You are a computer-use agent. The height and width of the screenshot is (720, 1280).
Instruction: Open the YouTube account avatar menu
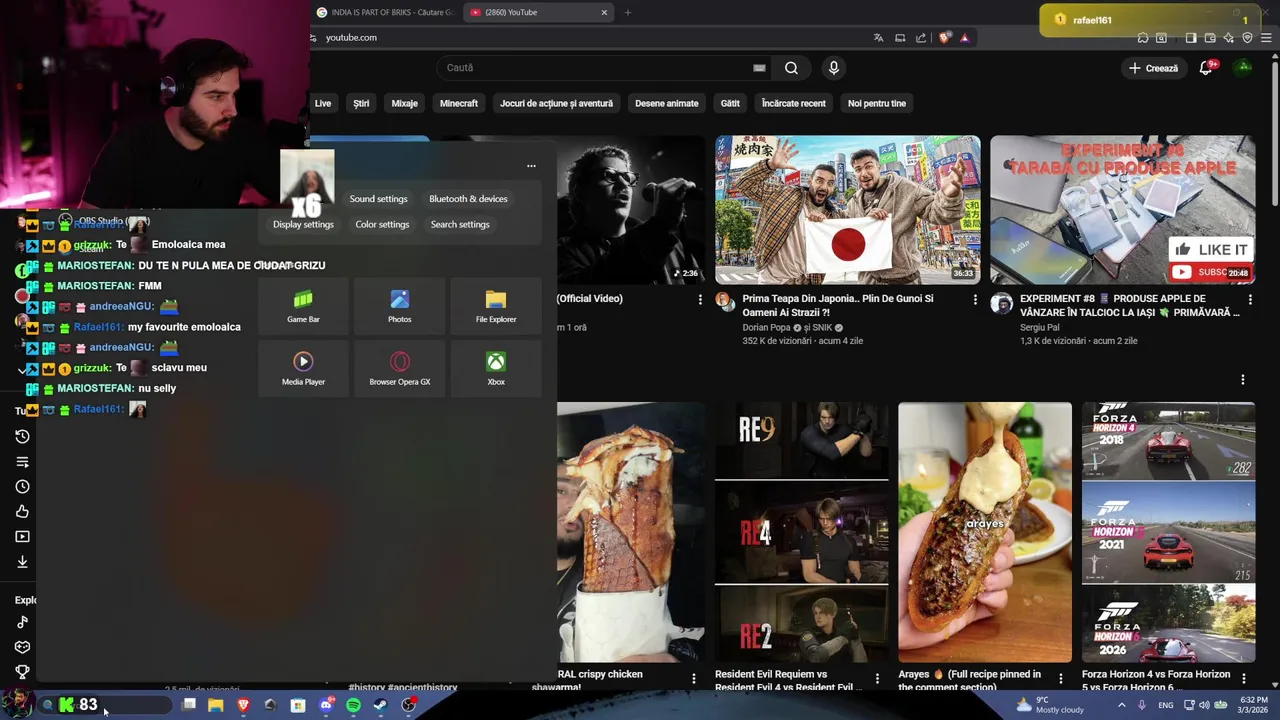(1243, 68)
